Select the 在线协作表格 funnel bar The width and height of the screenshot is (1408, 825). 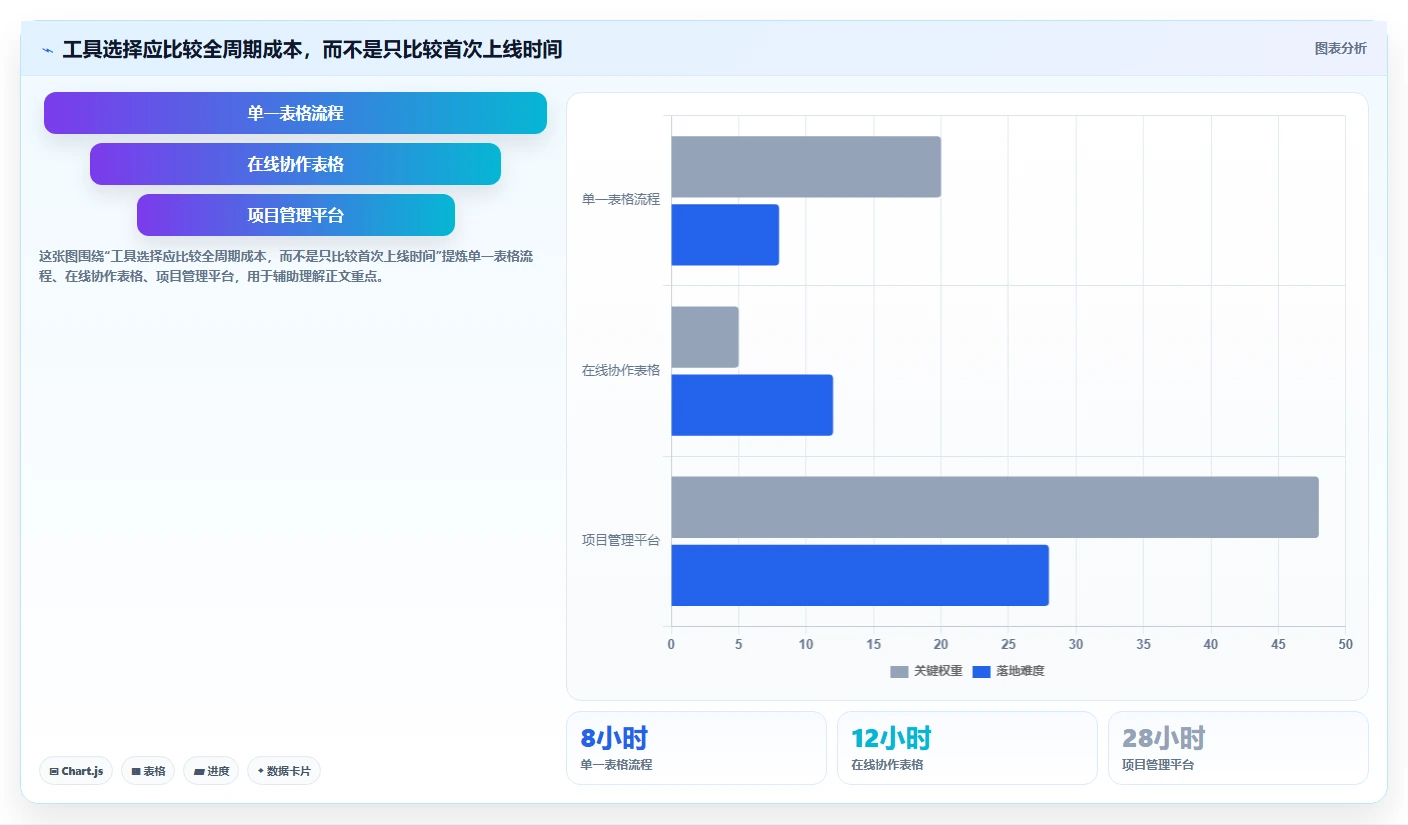click(x=295, y=164)
